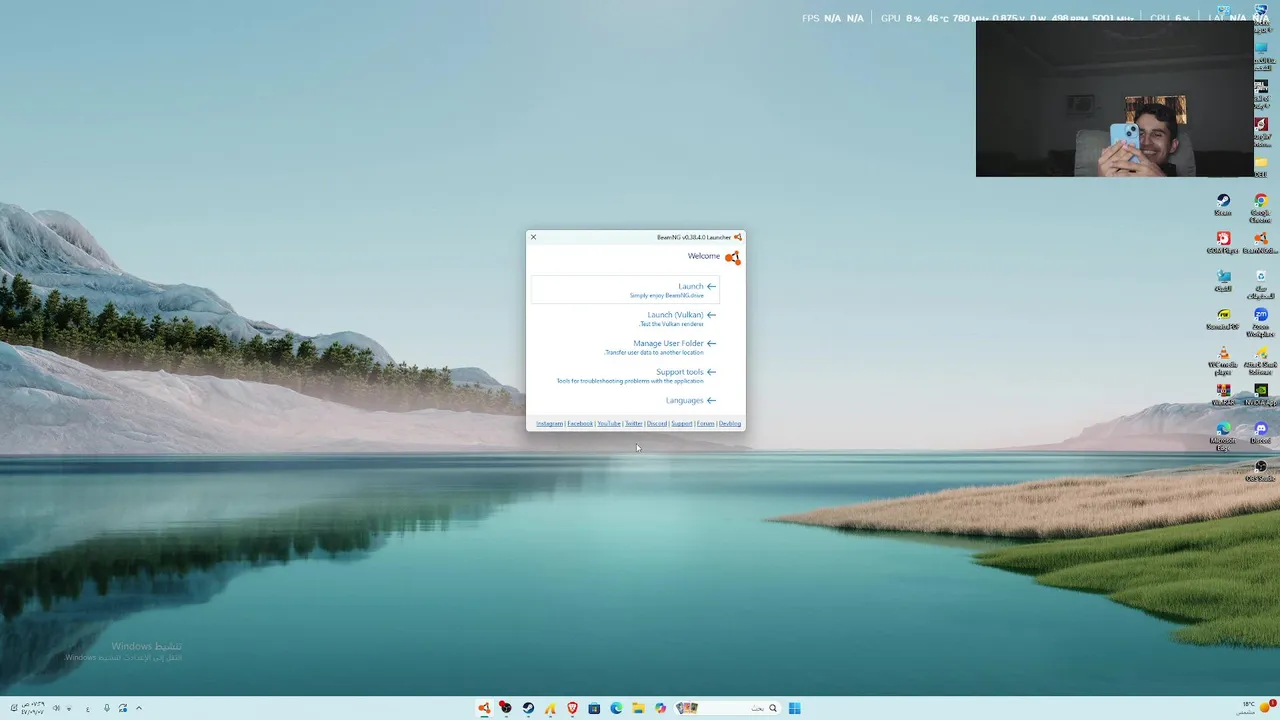This screenshot has height=720, width=1280.
Task: Click the microphone icon in system tray
Action: [x=107, y=708]
